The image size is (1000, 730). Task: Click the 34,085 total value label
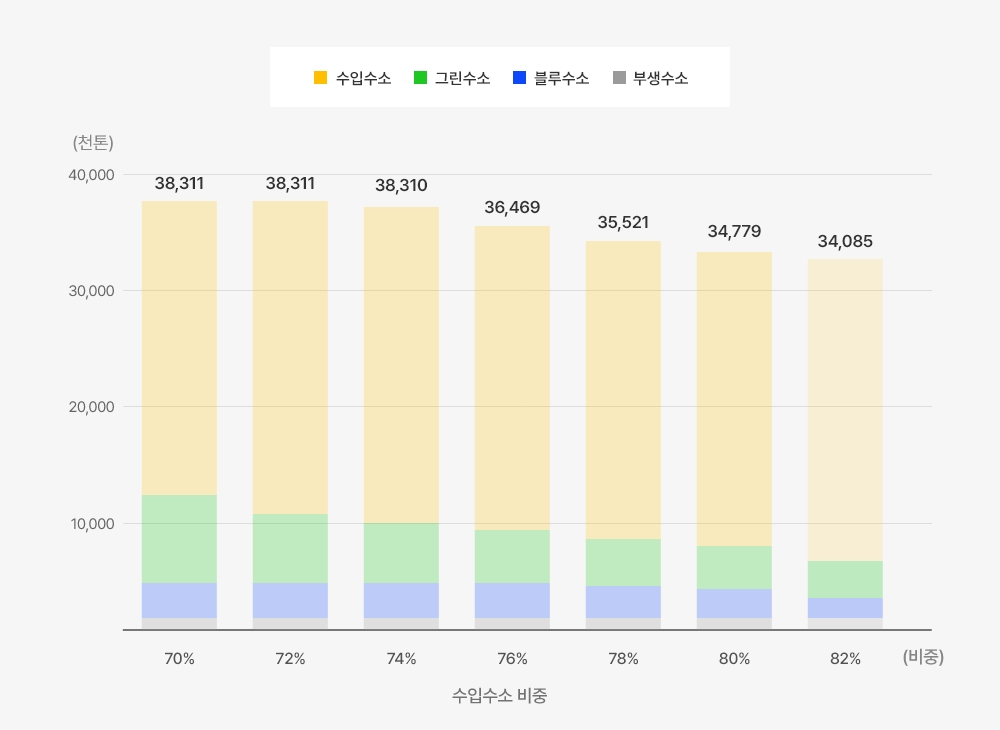coord(845,242)
